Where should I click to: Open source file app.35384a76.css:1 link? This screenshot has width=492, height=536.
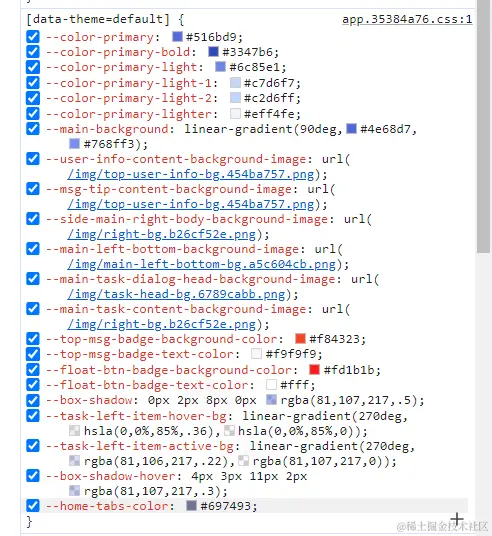[x=407, y=19]
